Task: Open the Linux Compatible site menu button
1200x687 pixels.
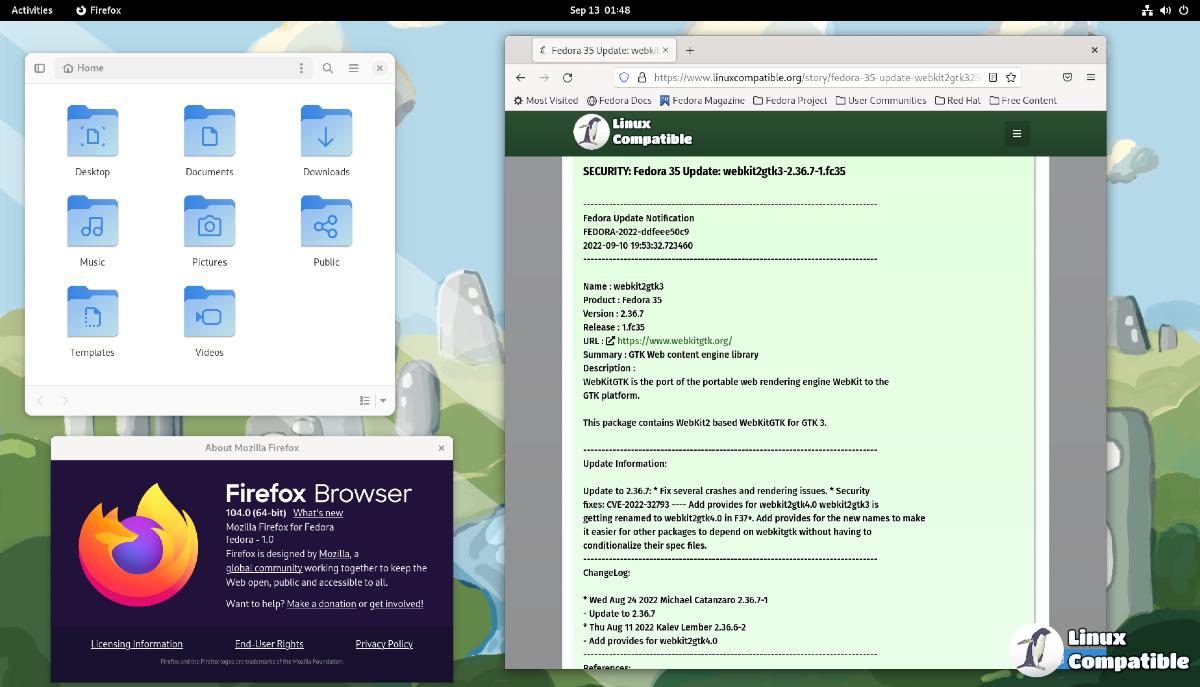Action: point(1017,134)
